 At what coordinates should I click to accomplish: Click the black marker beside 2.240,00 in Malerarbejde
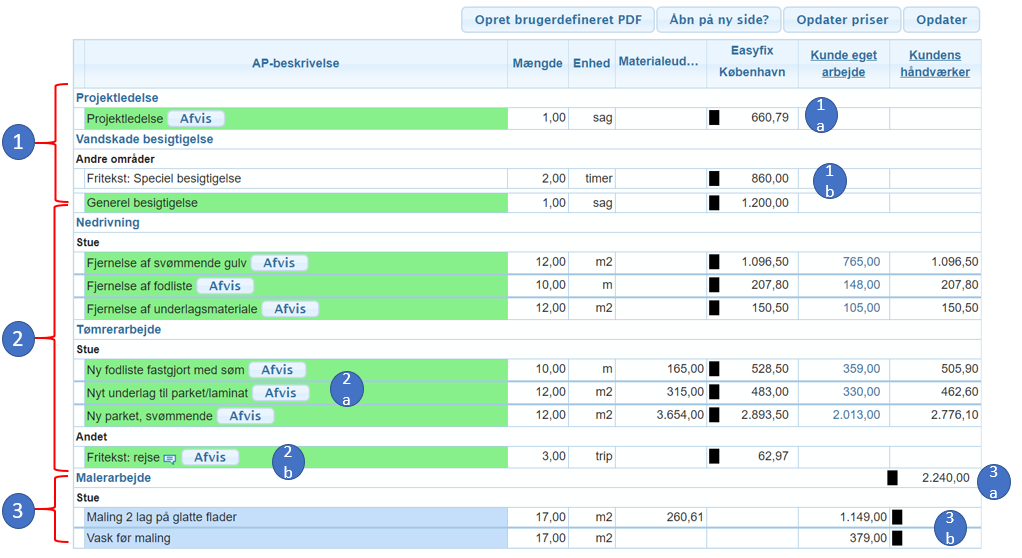point(892,478)
